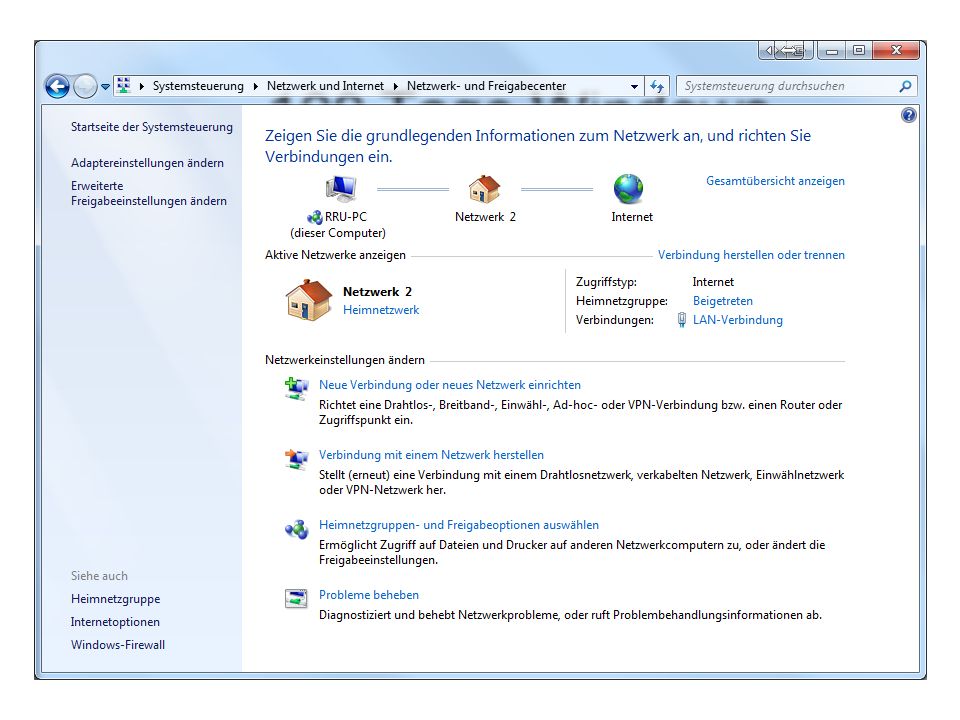Open Neue Verbindung oder neues Netzwerk einrichten

[450, 385]
